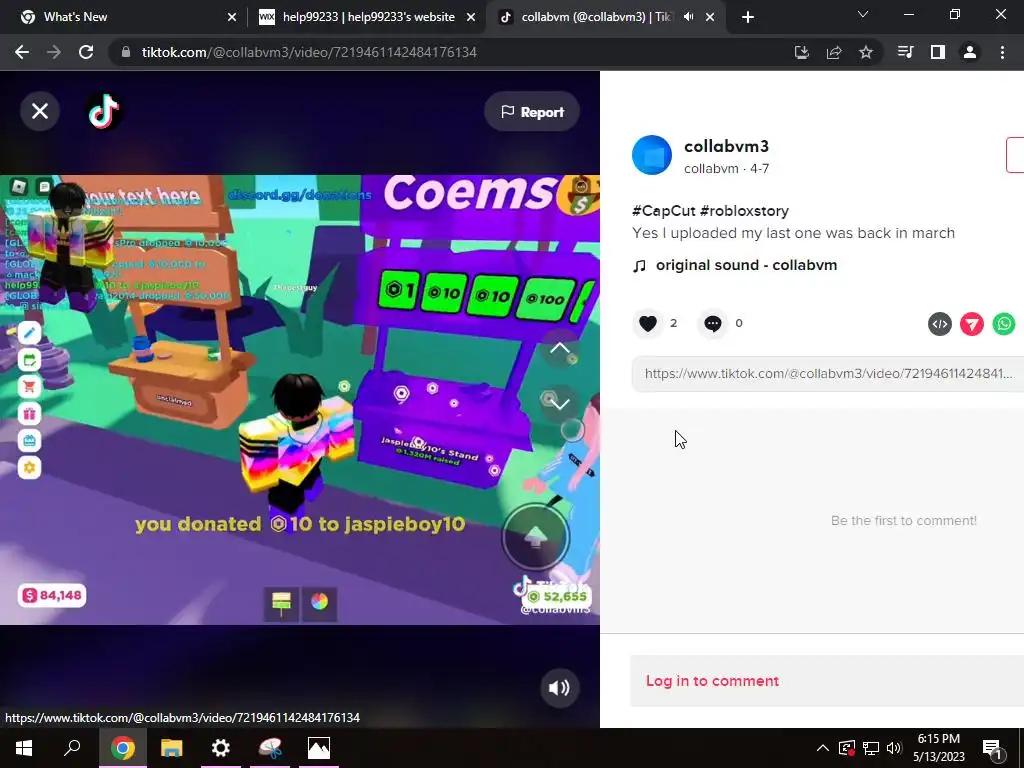Mute the TikTok tab via its audio icon
Viewport: 1024px width, 768px height.
(688, 17)
